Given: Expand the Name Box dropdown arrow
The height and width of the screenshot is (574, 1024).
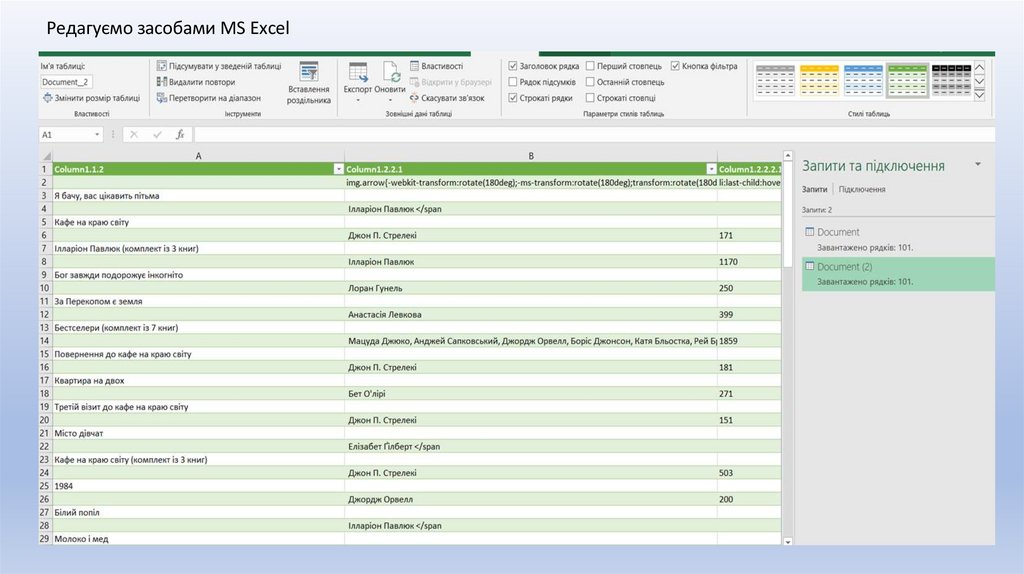Looking at the screenshot, I should point(98,134).
